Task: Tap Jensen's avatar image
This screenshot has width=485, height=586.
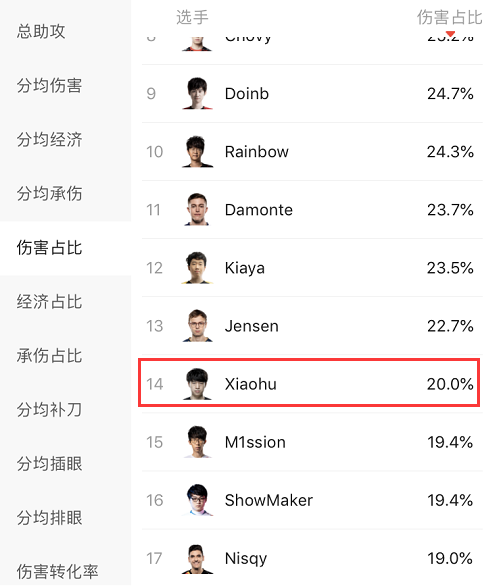Action: click(x=197, y=326)
